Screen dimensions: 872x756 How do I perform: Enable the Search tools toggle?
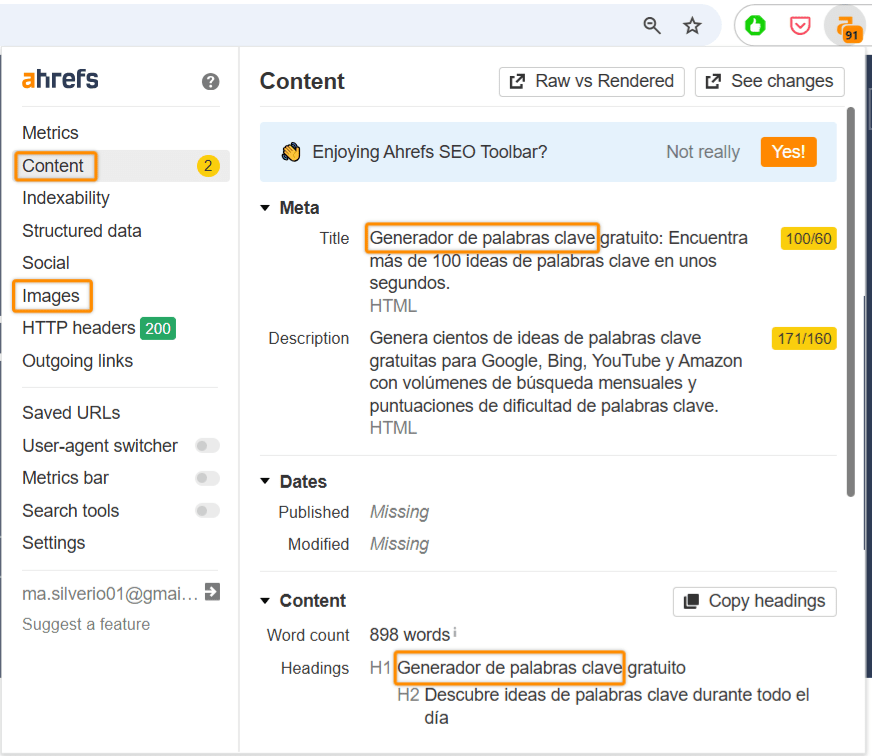[207, 510]
